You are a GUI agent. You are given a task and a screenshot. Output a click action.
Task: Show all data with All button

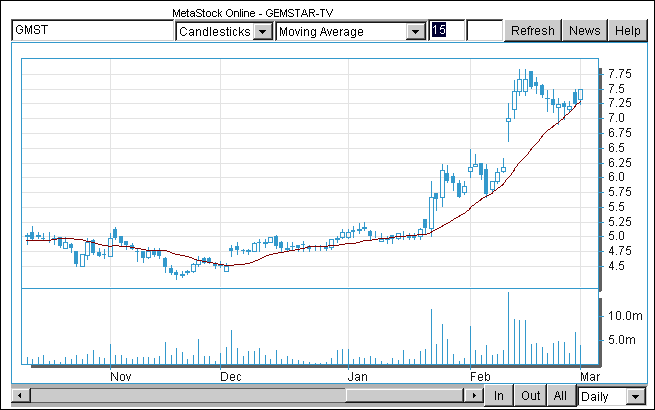pyautogui.click(x=560, y=395)
